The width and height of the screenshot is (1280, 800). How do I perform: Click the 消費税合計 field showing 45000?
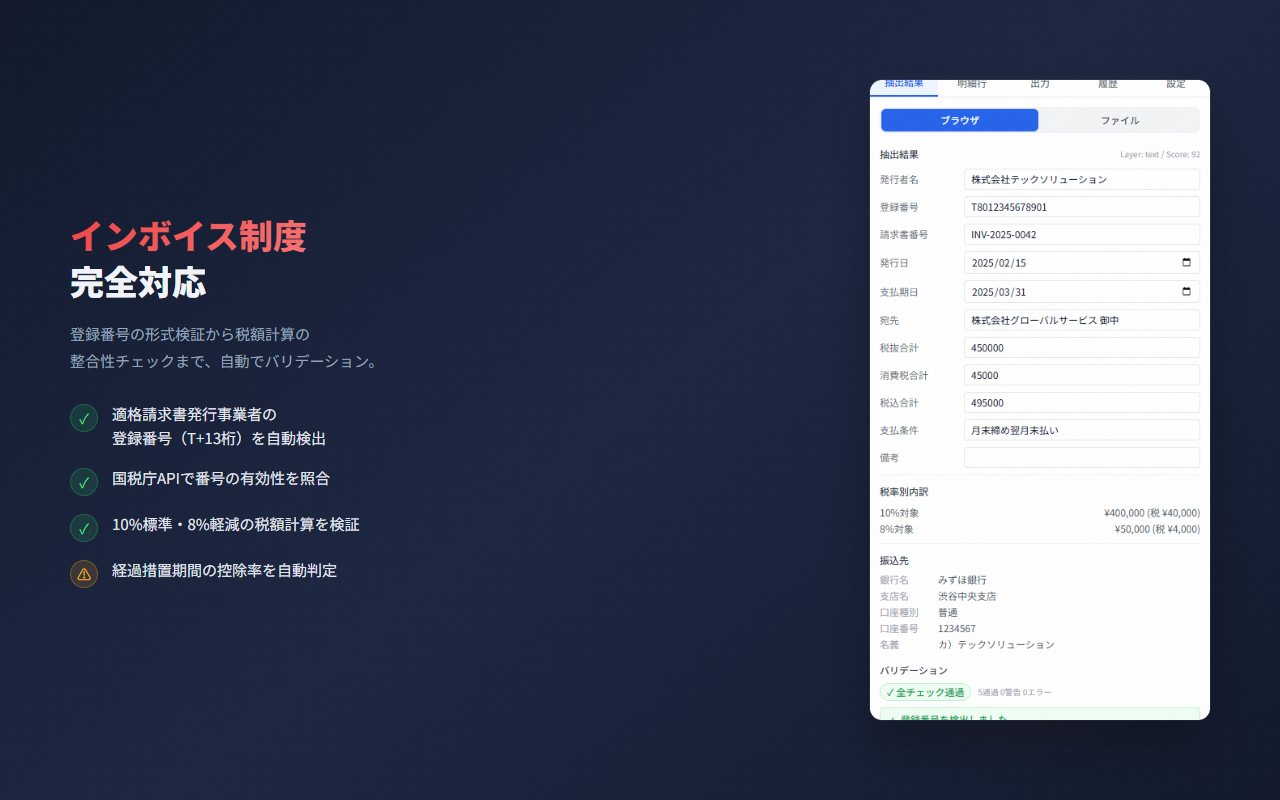[1082, 375]
